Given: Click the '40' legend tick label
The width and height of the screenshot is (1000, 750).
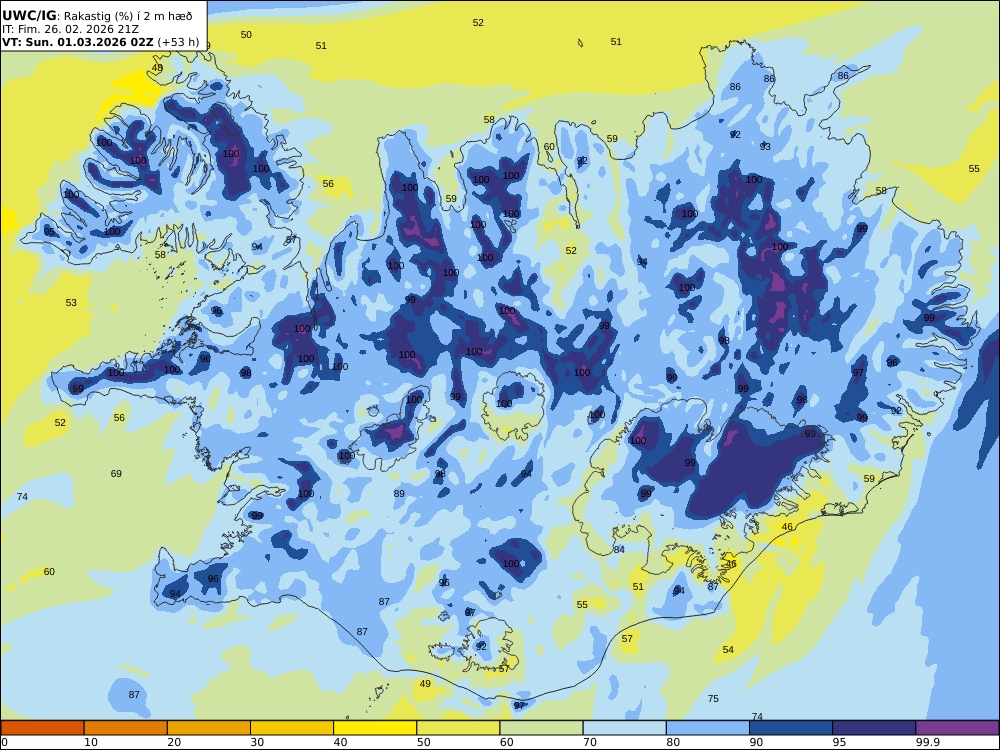Looking at the screenshot, I should coord(341,742).
